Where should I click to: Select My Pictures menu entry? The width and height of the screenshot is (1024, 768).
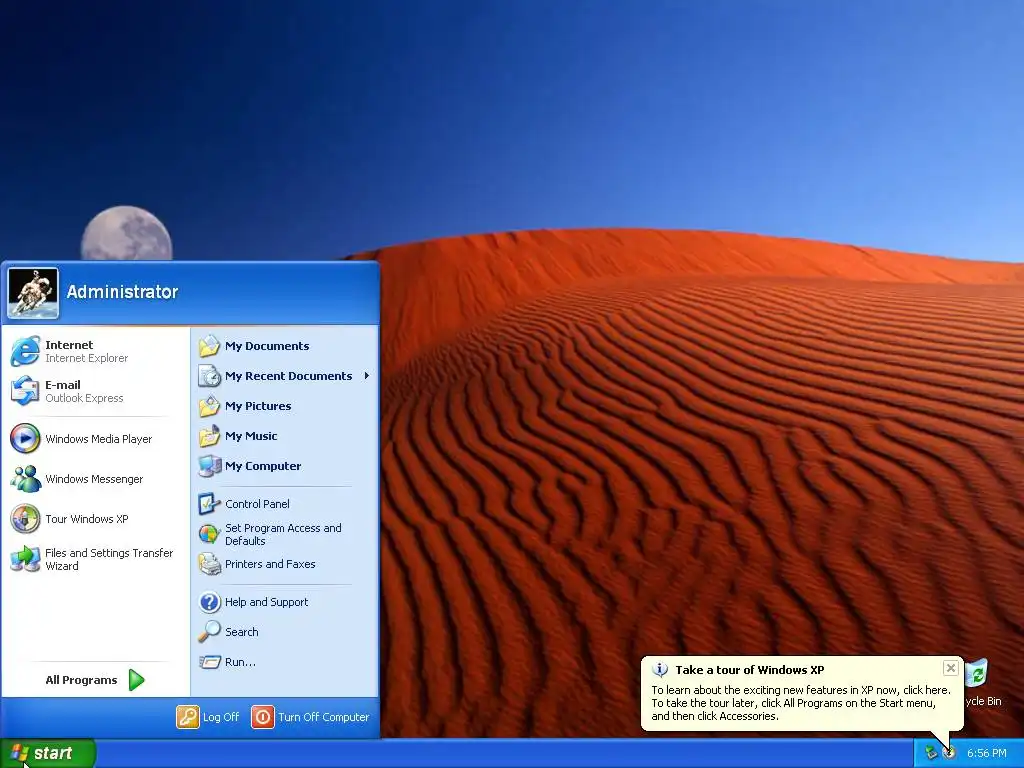[x=285, y=406]
